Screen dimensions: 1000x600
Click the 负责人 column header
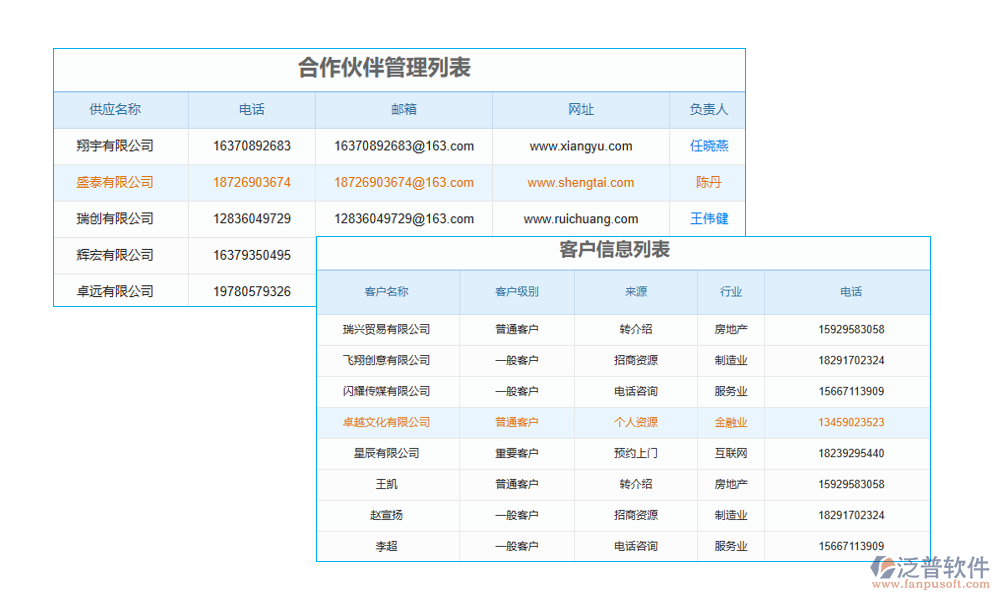tap(709, 110)
